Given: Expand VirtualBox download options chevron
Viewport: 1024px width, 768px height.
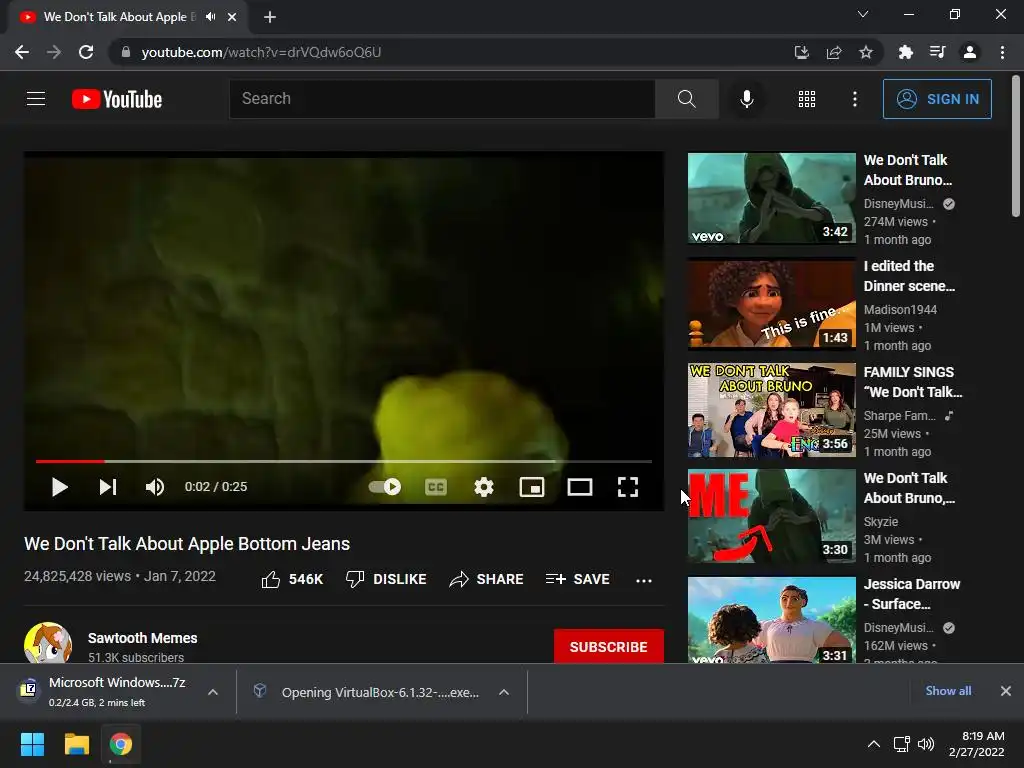Looking at the screenshot, I should click(x=504, y=692).
